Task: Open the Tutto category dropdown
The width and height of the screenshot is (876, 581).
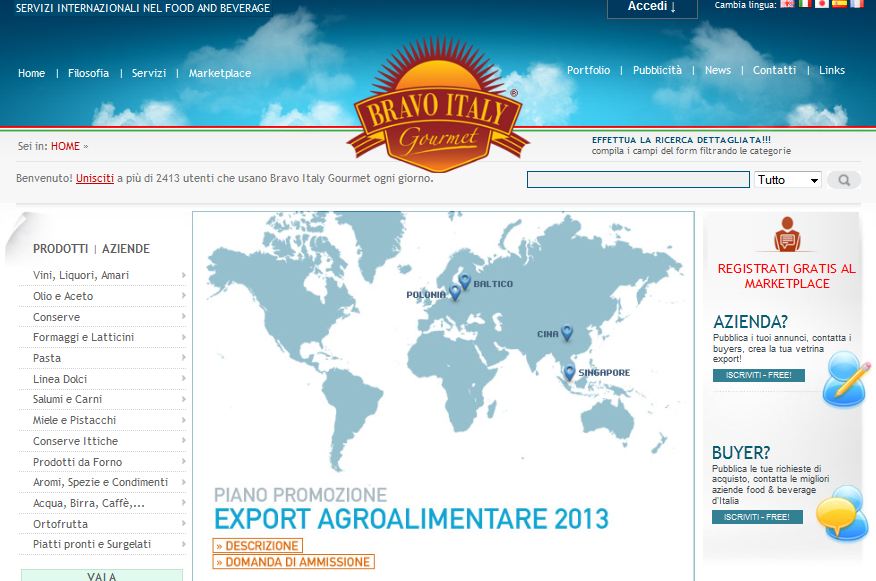Action: coord(788,180)
